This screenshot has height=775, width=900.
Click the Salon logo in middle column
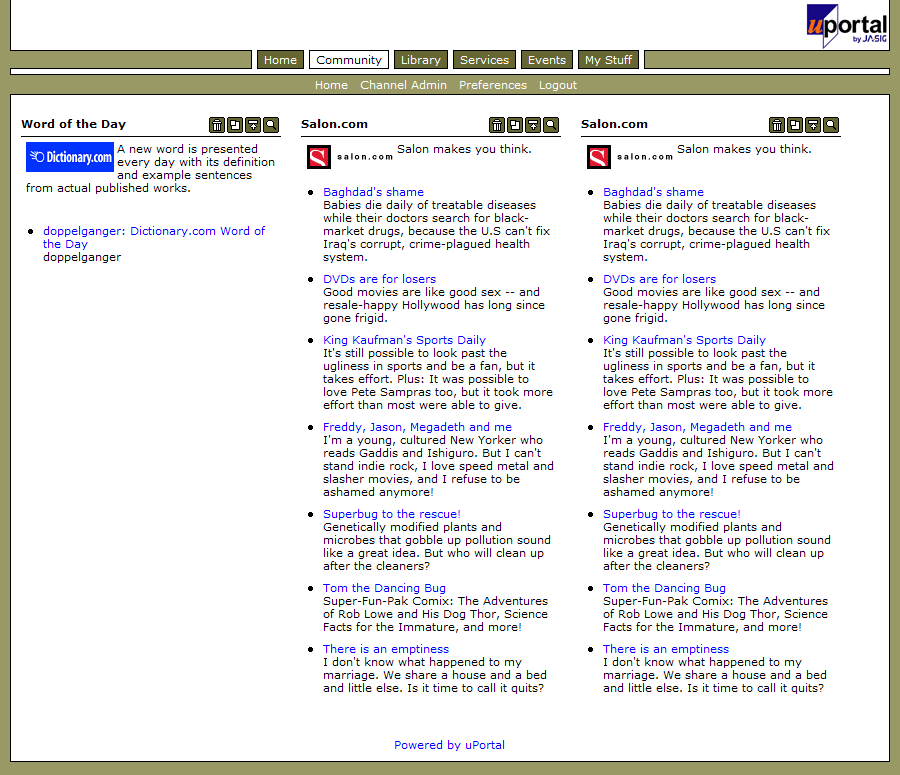[350, 157]
